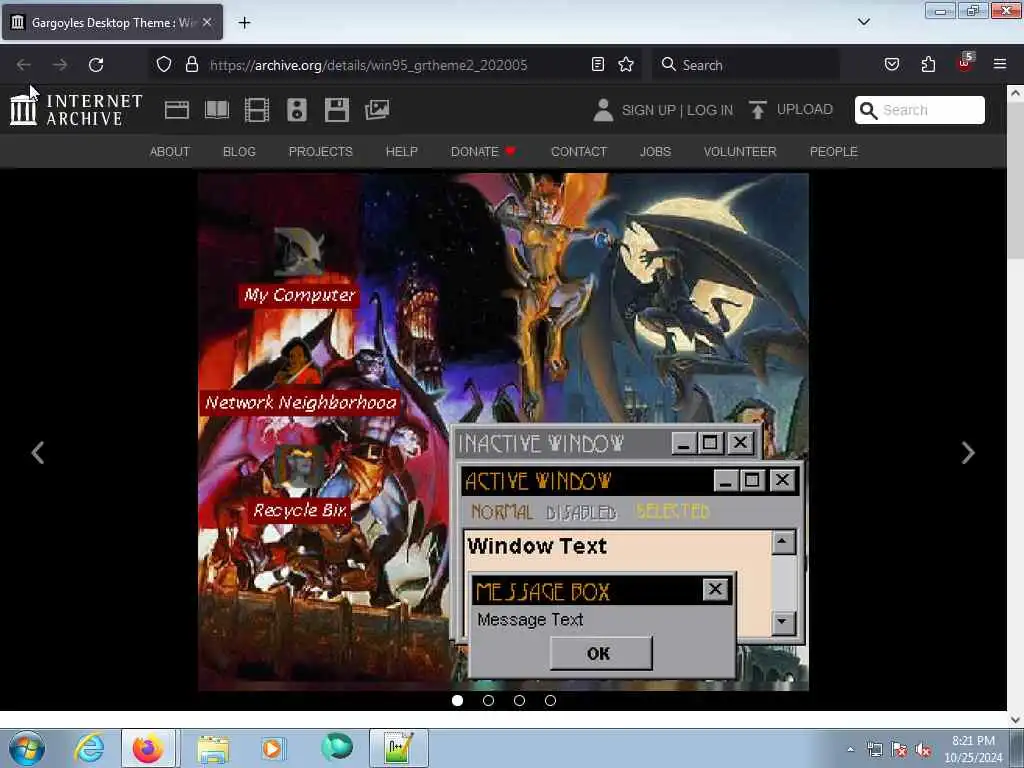Viewport: 1024px width, 768px height.
Task: Click the SIGN UP | LOG IN link
Action: [x=677, y=110]
